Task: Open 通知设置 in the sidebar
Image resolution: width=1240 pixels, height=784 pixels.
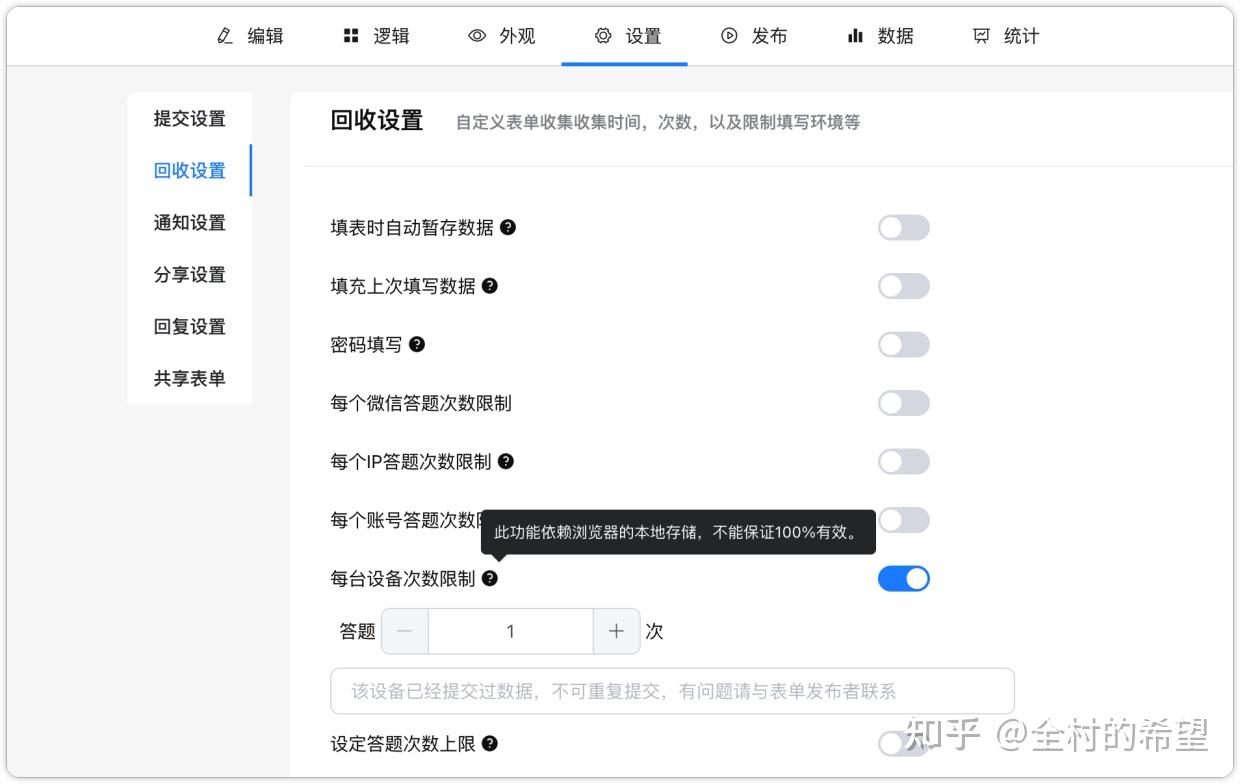Action: [x=189, y=223]
